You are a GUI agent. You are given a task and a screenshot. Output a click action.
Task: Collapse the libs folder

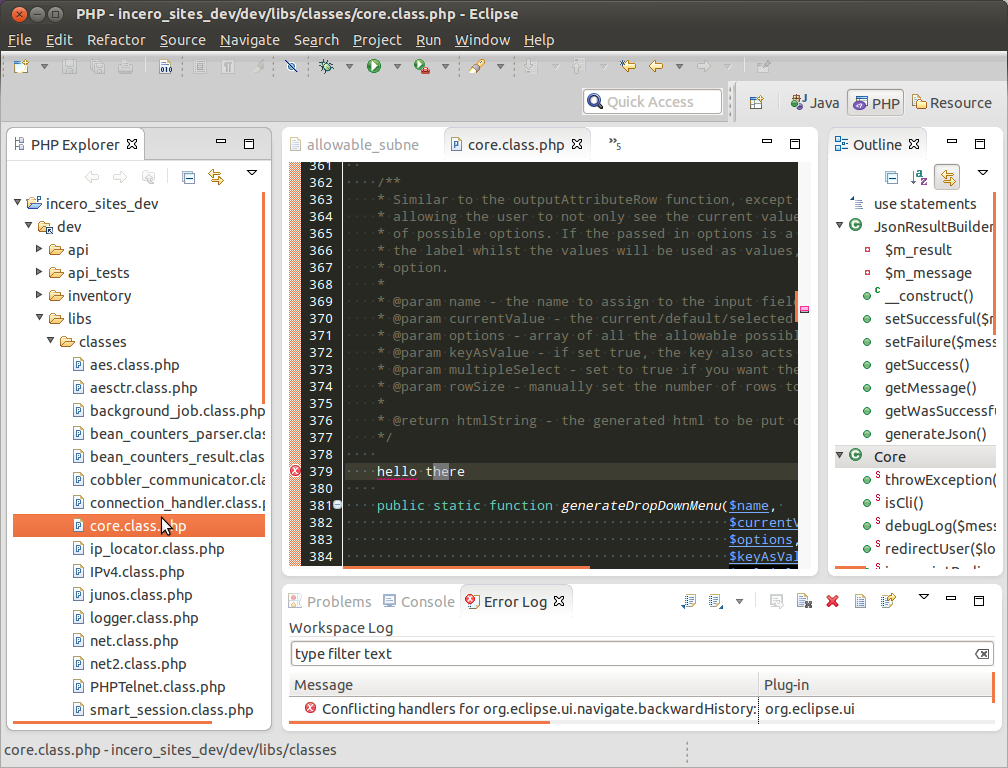[40, 317]
